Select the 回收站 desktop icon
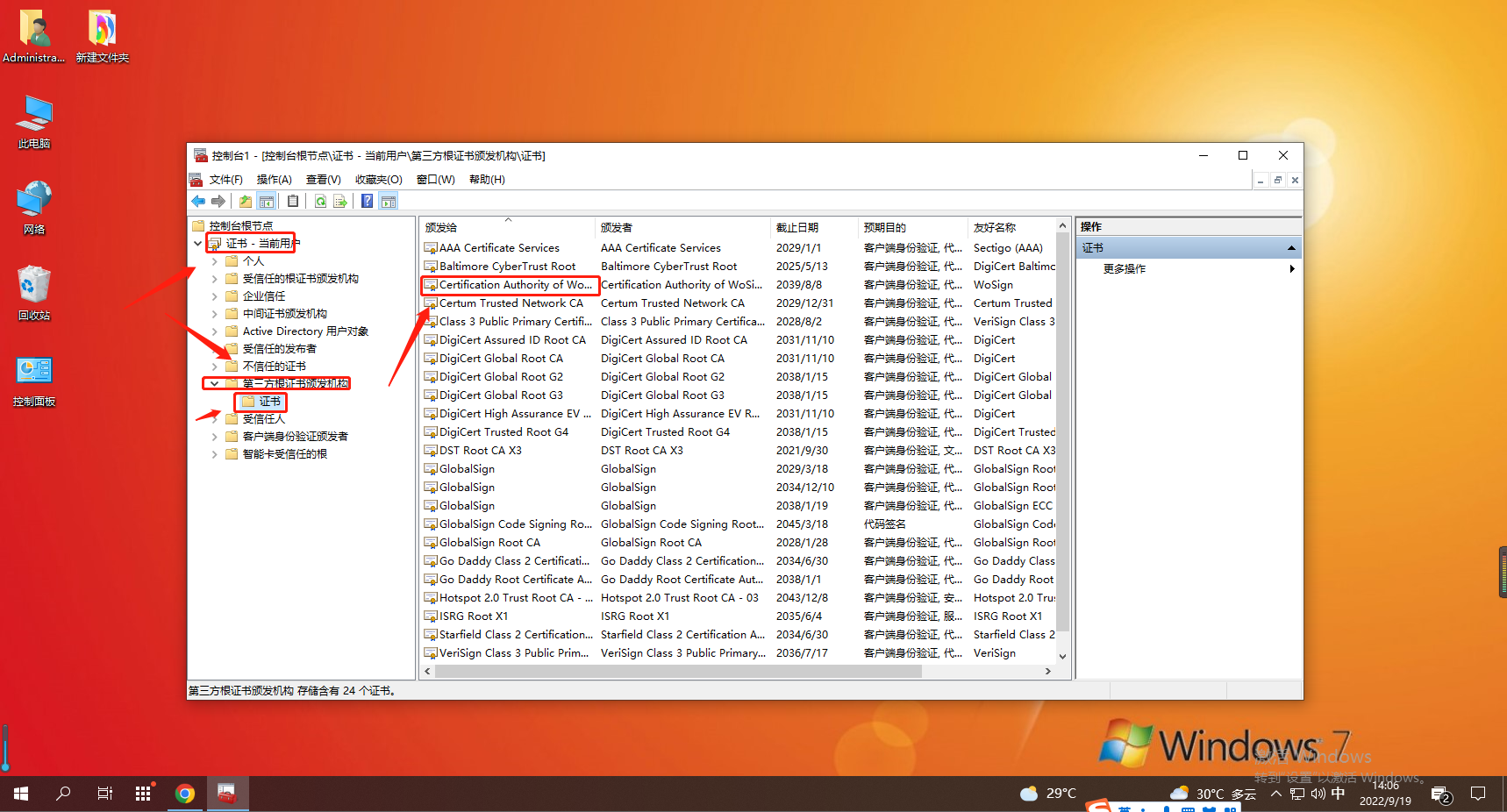The width and height of the screenshot is (1507, 812). tap(34, 294)
